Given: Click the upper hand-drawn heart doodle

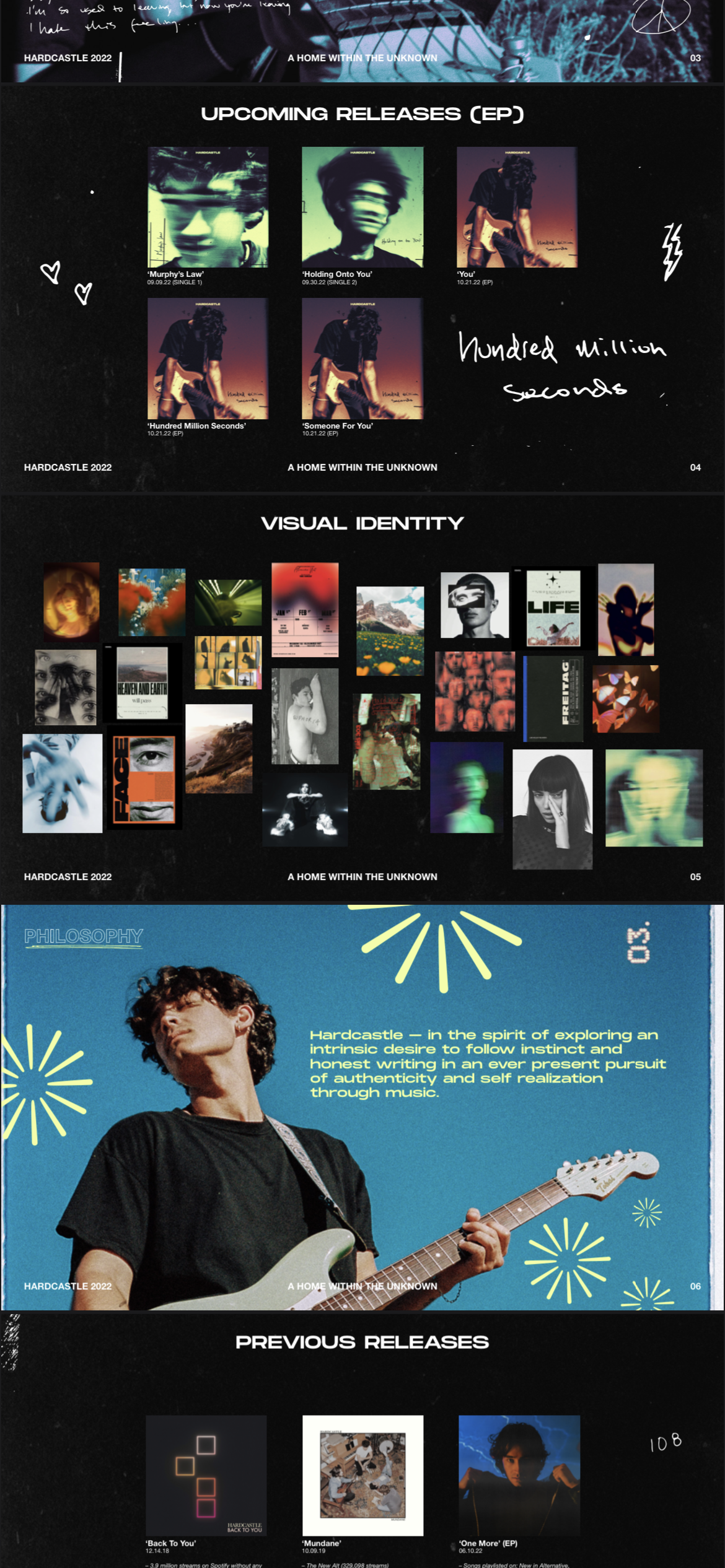Looking at the screenshot, I should 50,272.
